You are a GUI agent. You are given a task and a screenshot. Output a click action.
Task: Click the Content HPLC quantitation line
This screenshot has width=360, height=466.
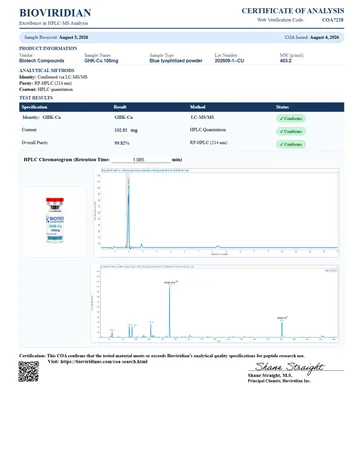[46, 90]
